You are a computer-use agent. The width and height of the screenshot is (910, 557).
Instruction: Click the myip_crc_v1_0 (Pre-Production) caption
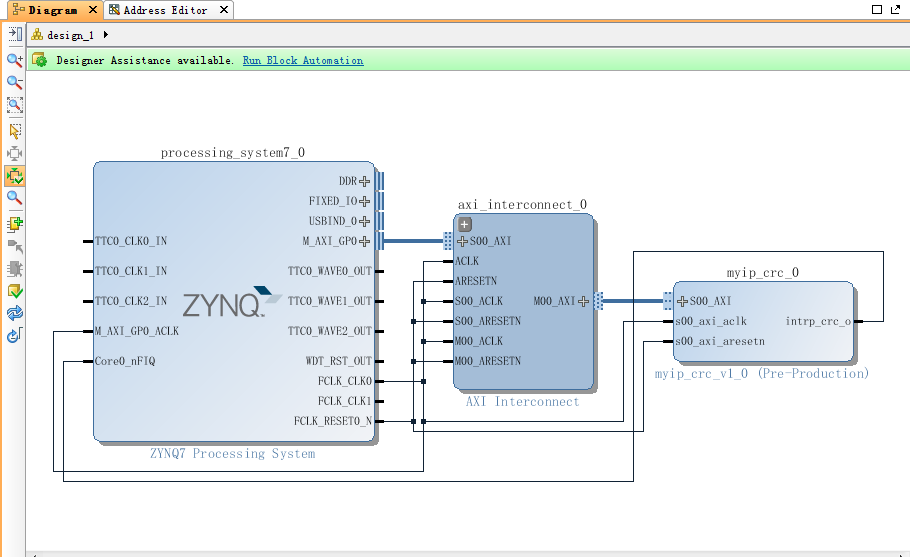(762, 374)
